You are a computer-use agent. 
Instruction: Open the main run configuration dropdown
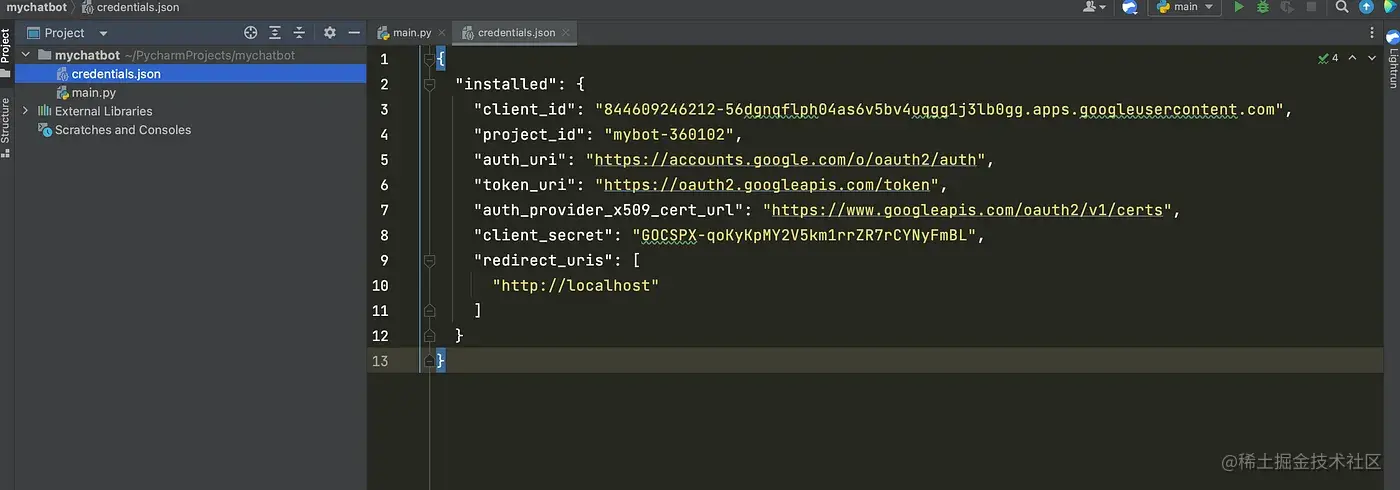coord(1184,7)
